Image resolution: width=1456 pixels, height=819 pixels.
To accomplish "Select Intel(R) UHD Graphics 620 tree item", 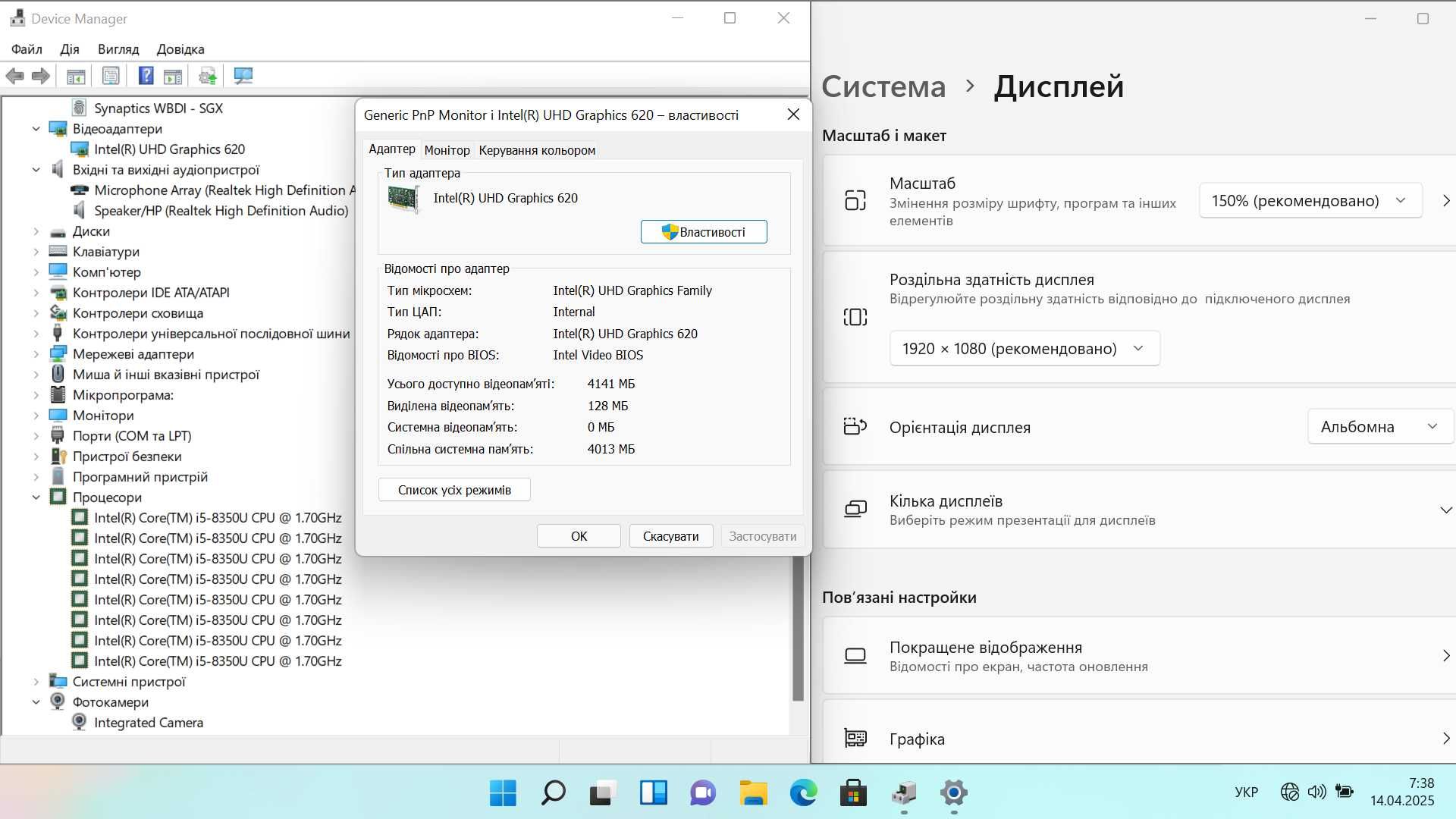I will [169, 149].
